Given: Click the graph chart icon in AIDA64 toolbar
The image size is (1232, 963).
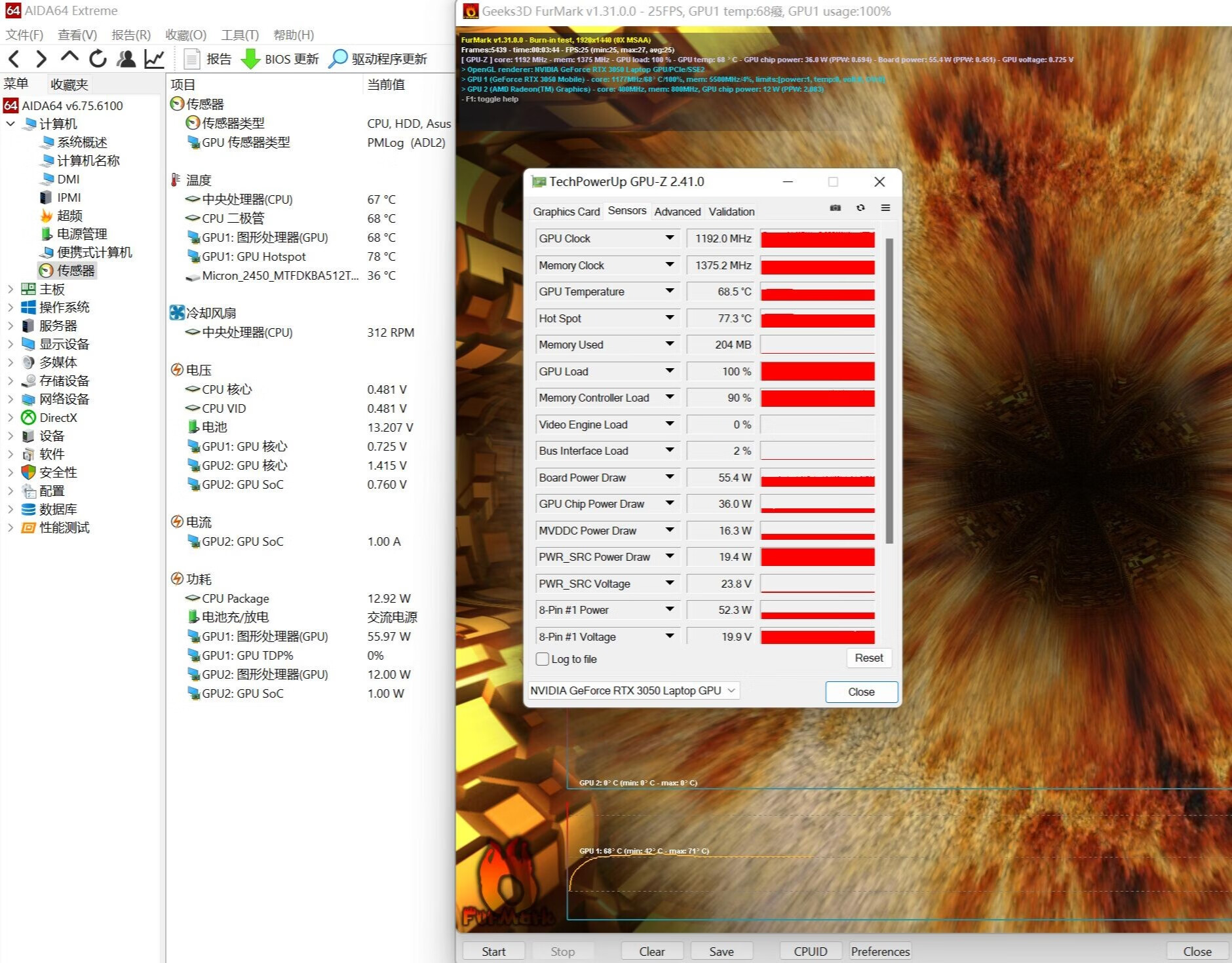Looking at the screenshot, I should pos(155,59).
